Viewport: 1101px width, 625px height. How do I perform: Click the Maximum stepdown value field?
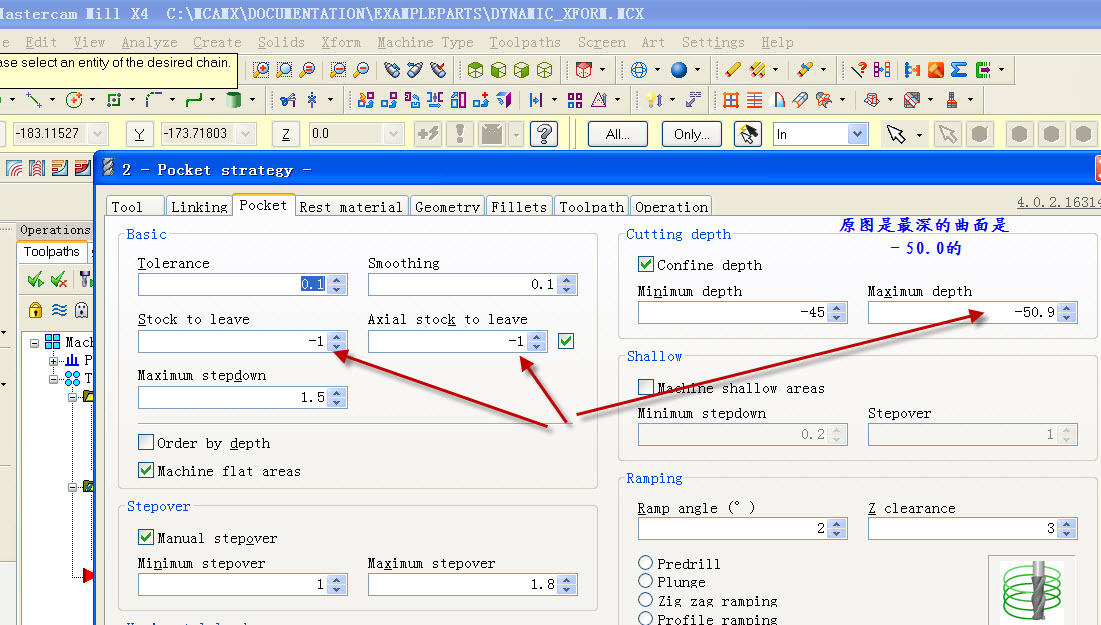pos(233,397)
